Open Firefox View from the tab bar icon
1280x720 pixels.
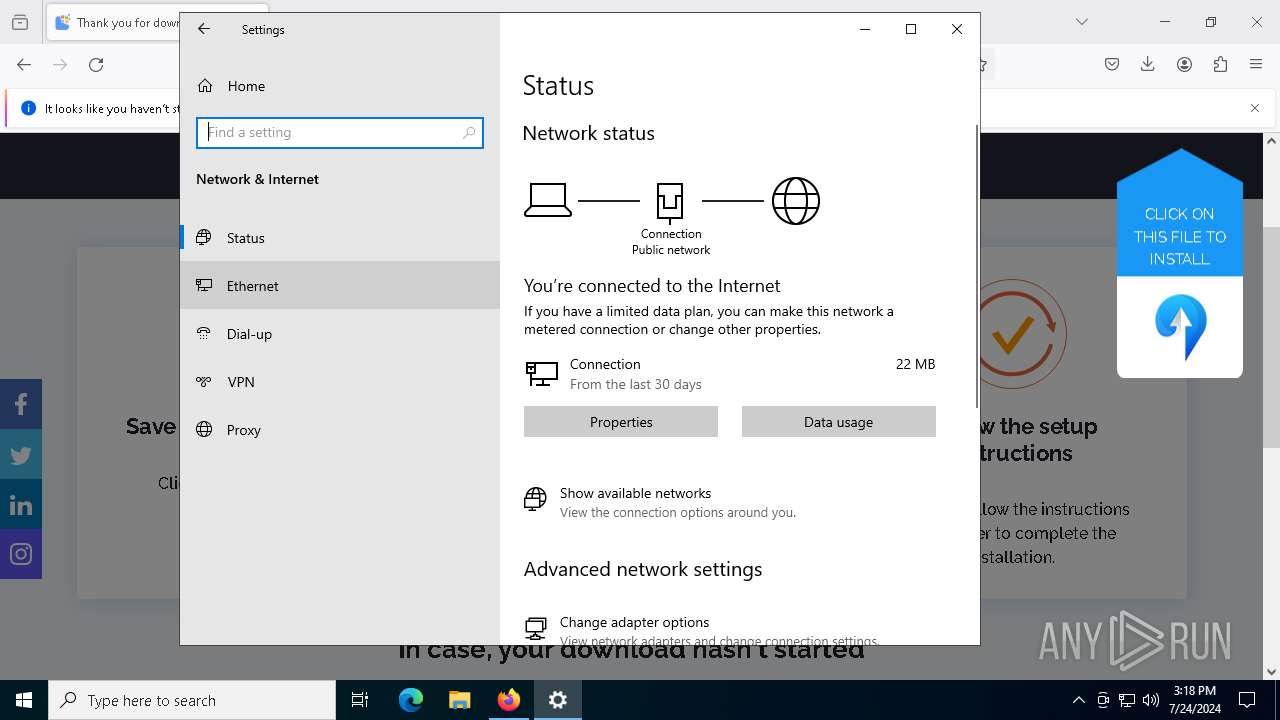pos(20,22)
